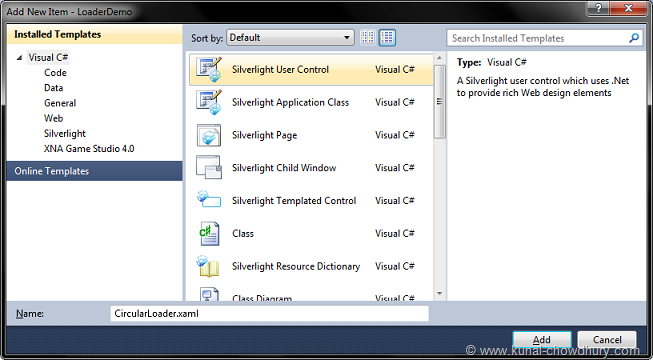
Task: Click the C# Class template icon
Action: pyautogui.click(x=209, y=233)
